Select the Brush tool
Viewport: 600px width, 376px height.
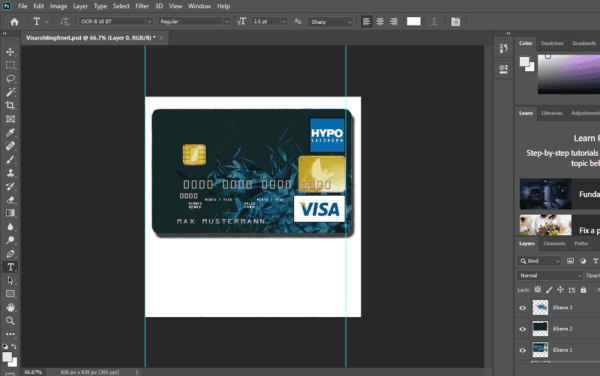click(x=10, y=160)
